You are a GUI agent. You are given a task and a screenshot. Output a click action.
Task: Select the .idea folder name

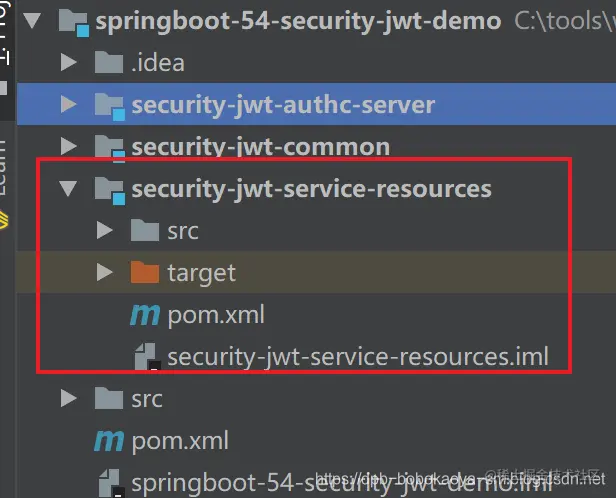pos(158,63)
